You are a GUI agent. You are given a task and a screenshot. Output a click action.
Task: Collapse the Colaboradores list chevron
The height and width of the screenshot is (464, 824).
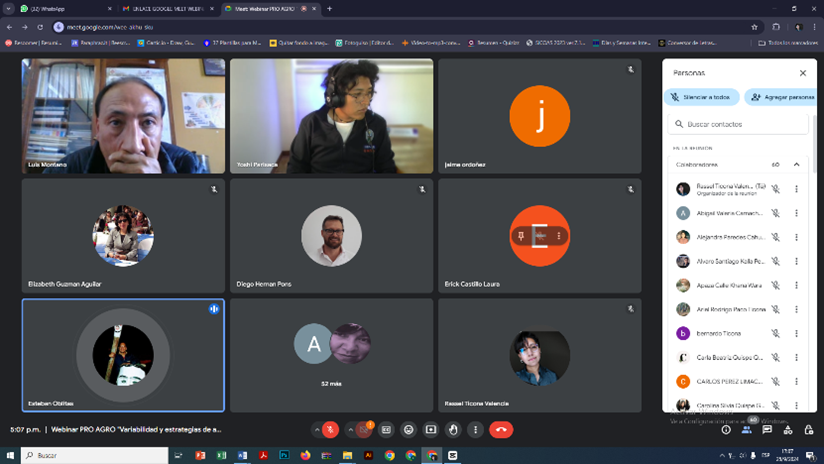point(797,164)
